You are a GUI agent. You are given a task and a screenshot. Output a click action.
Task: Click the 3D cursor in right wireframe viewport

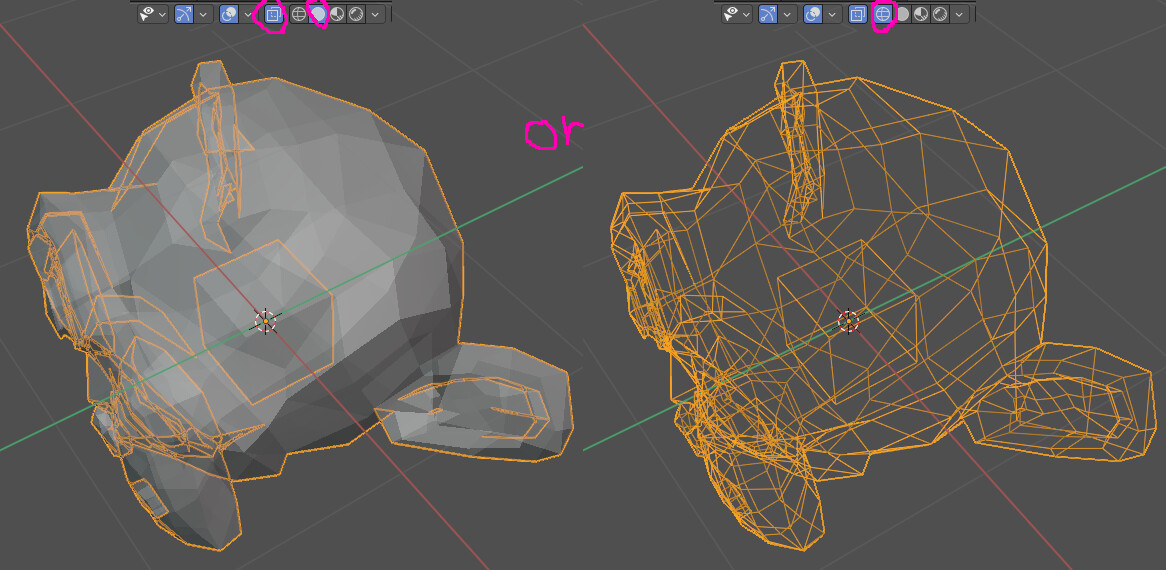[x=848, y=321]
